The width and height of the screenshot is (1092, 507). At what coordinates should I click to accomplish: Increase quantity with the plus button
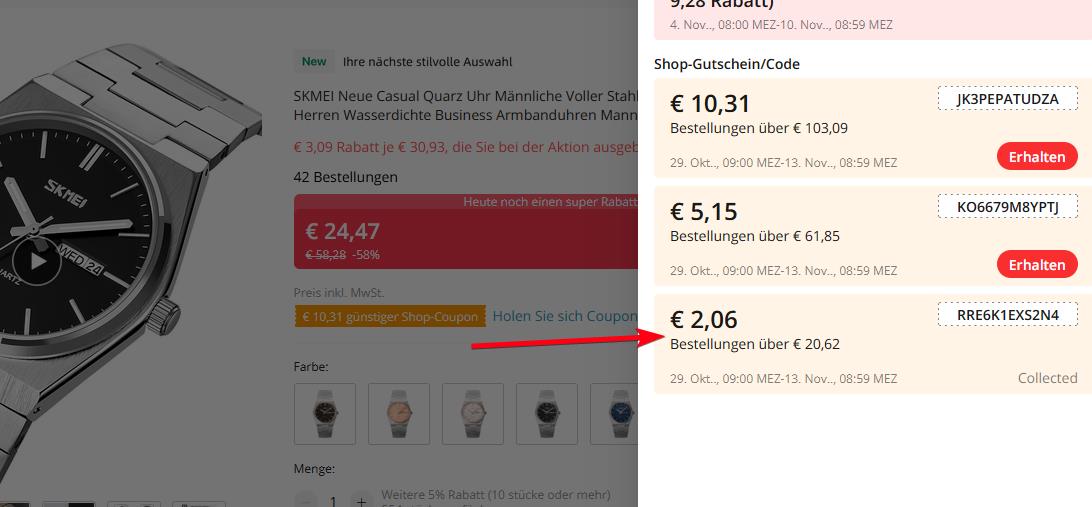pos(361,500)
